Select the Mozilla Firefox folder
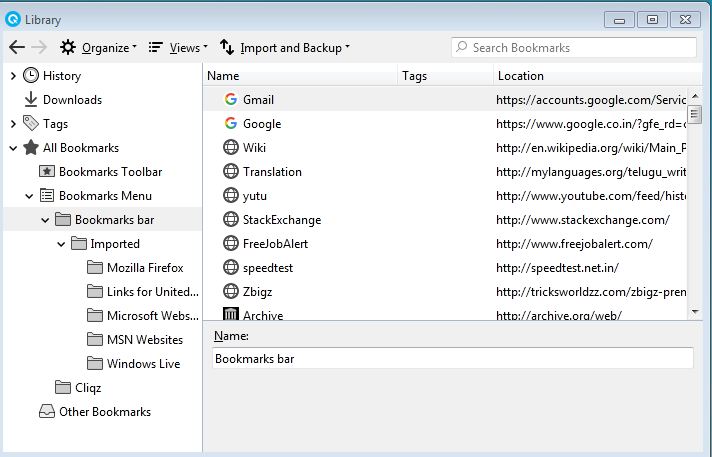 click(x=135, y=268)
